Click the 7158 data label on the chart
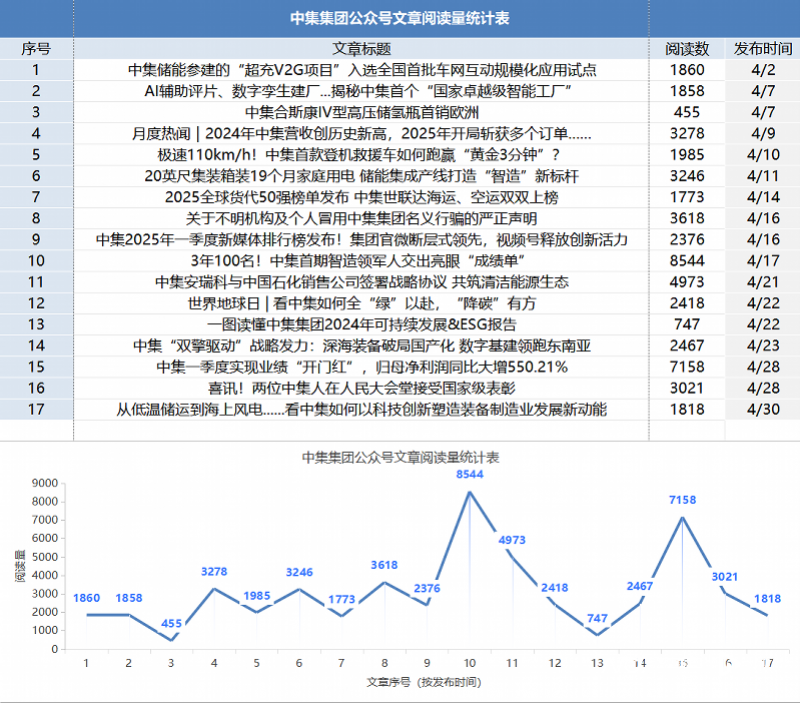Image resolution: width=800 pixels, height=703 pixels. 682,500
